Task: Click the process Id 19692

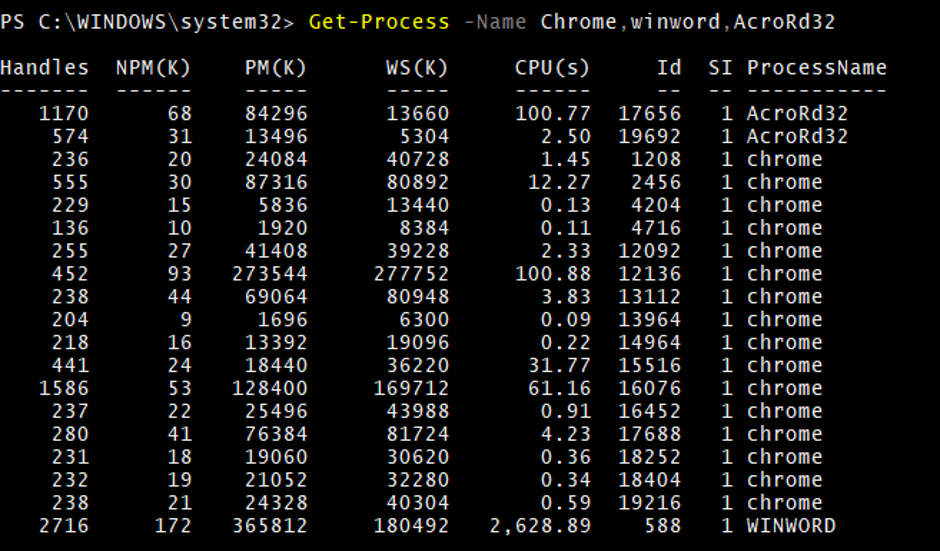Action: click(650, 137)
